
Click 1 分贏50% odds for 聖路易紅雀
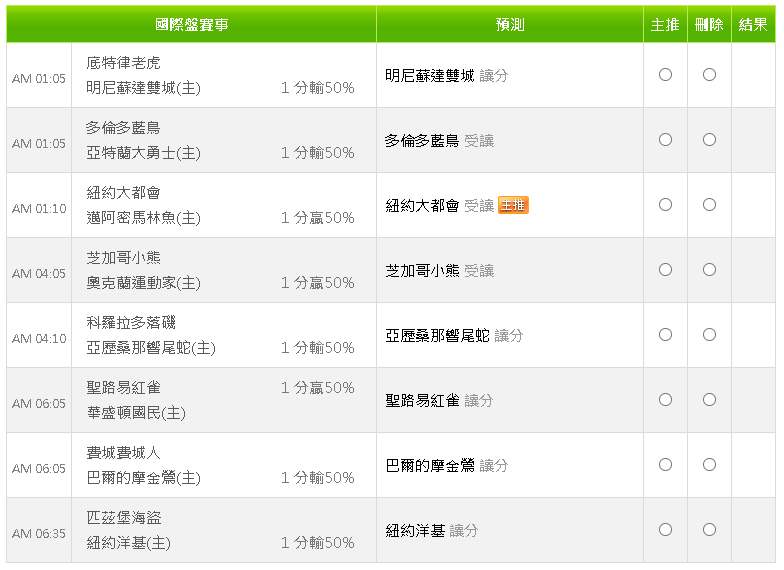tap(318, 388)
